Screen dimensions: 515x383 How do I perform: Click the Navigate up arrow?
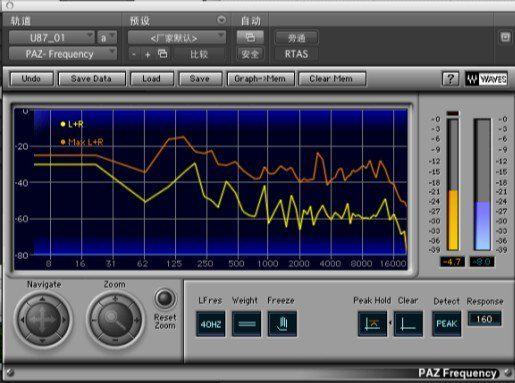click(42, 300)
